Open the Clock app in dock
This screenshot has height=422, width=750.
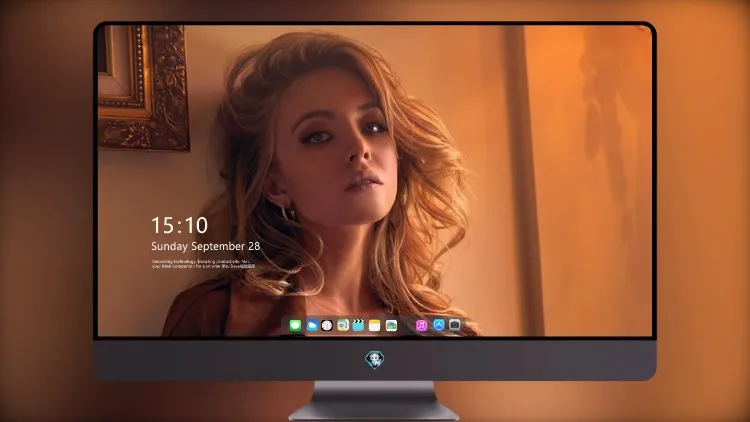click(327, 325)
